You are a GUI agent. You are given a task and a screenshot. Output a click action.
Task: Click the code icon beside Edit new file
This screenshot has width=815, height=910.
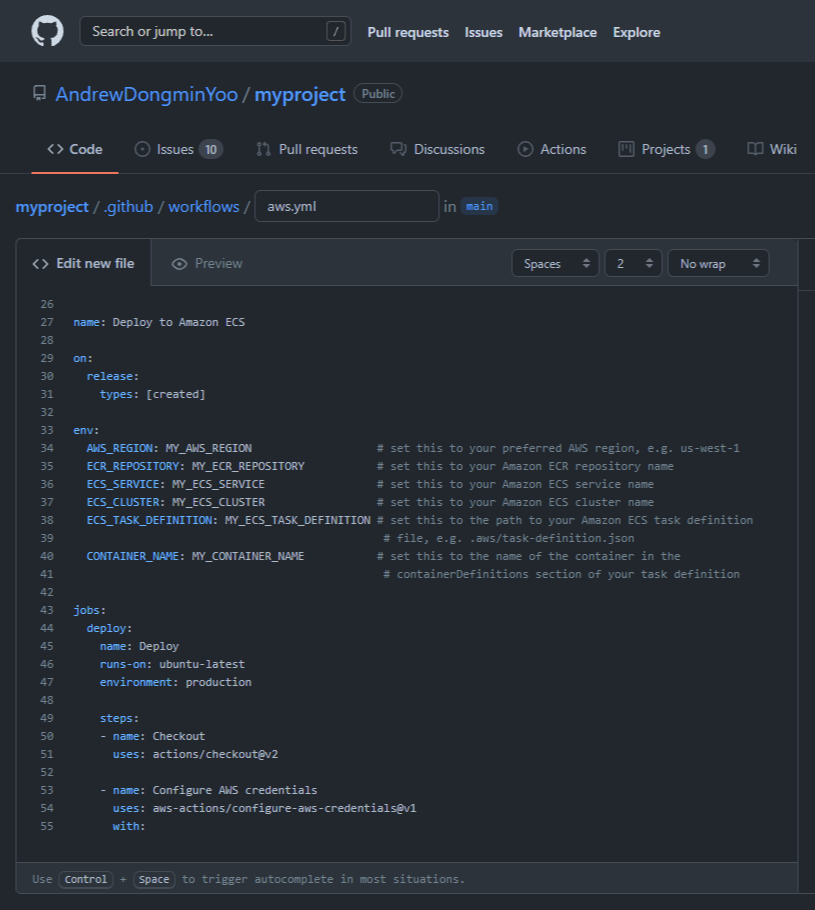[40, 264]
